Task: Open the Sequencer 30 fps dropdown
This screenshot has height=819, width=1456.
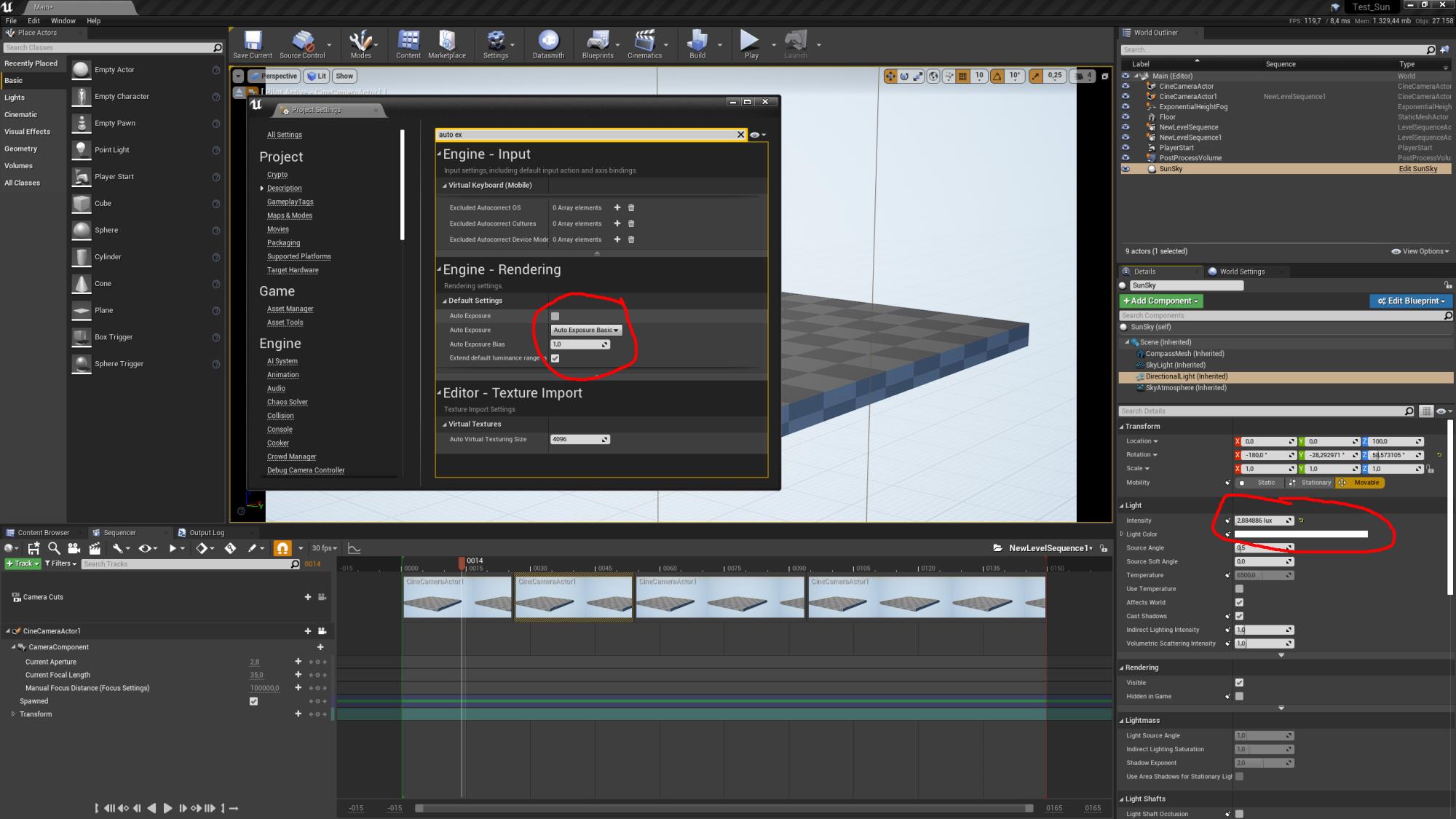Action: [x=325, y=548]
